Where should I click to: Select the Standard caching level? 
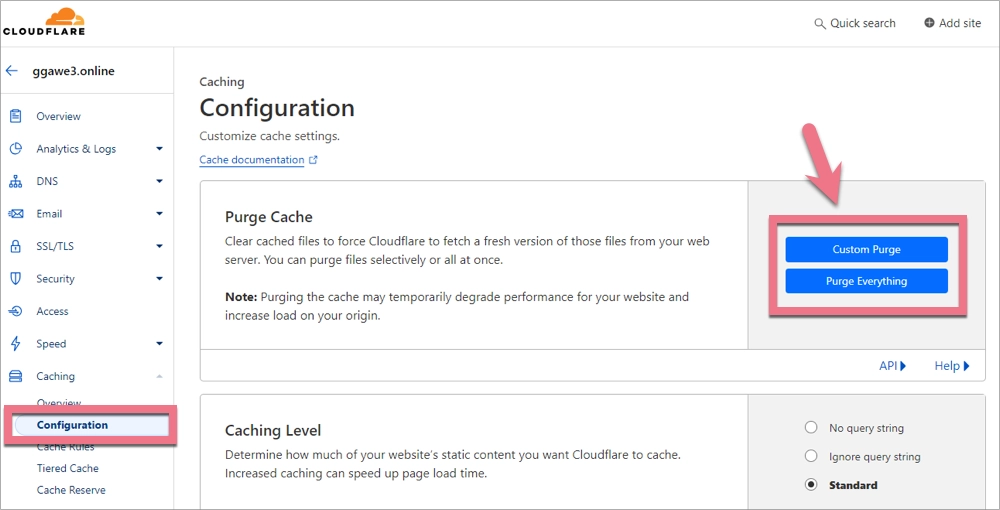click(811, 485)
